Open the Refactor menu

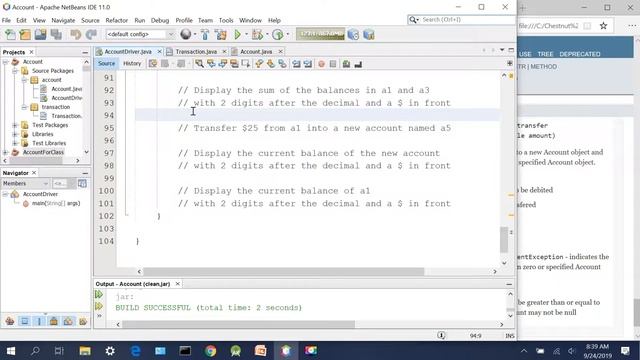[x=116, y=20]
